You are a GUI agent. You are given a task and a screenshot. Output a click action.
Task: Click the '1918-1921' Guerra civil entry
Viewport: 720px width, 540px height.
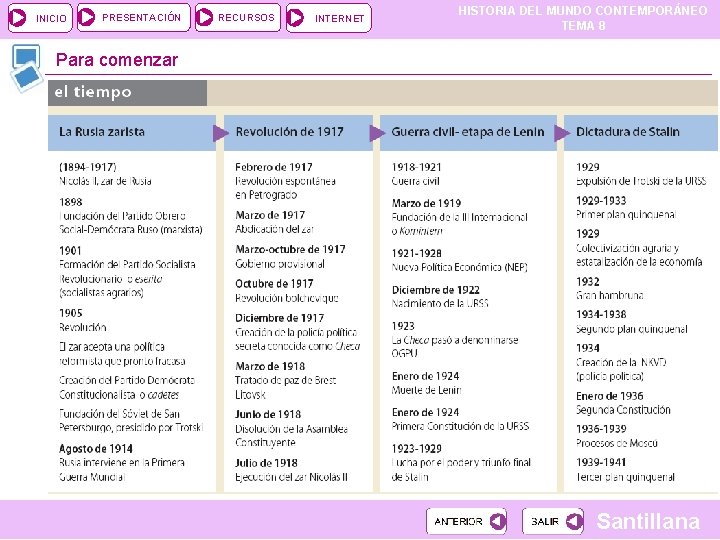coord(416,167)
